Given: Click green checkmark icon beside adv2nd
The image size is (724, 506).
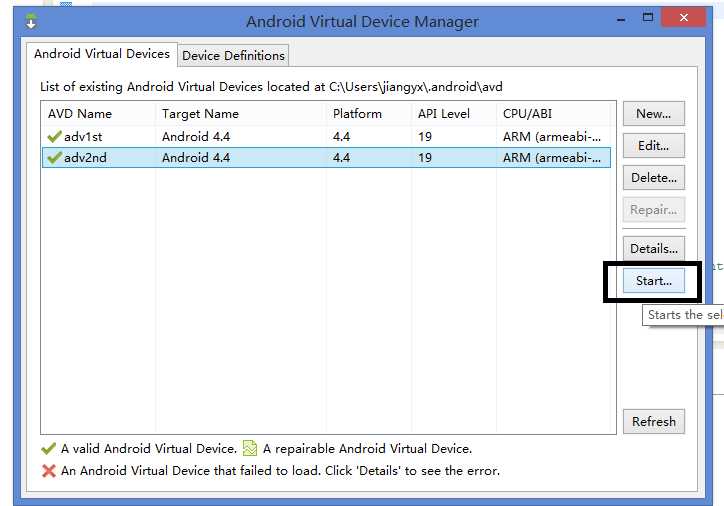Looking at the screenshot, I should pos(54,157).
